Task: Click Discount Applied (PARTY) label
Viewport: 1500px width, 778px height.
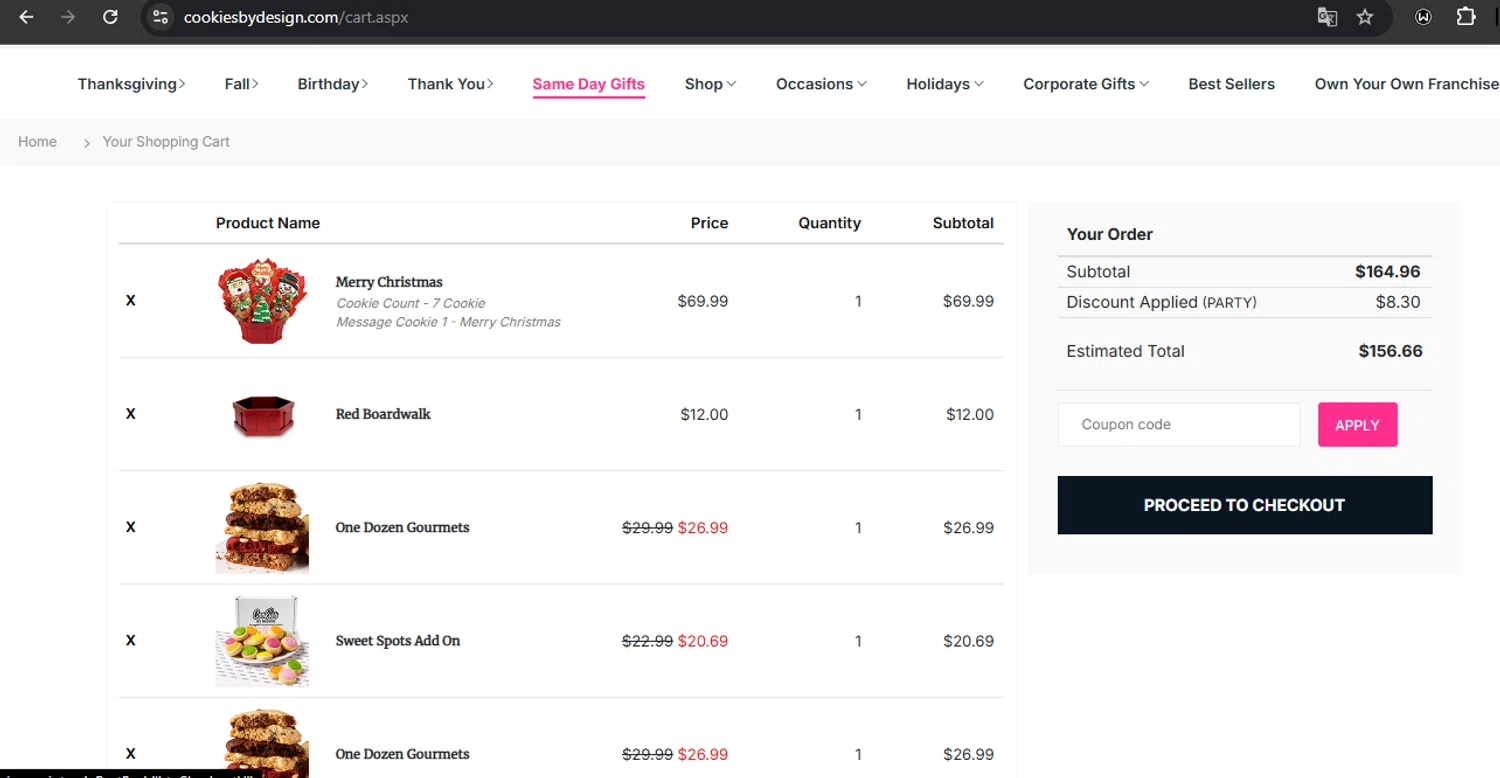Action: [x=1161, y=302]
